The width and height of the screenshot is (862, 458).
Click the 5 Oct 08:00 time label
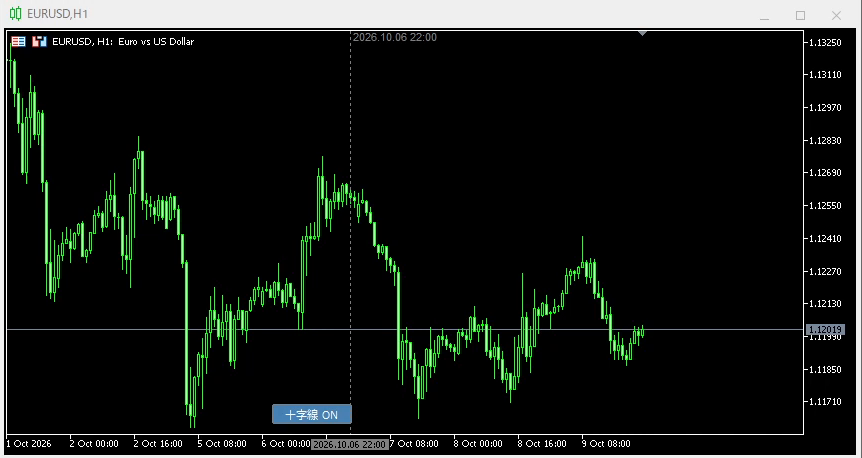click(222, 444)
